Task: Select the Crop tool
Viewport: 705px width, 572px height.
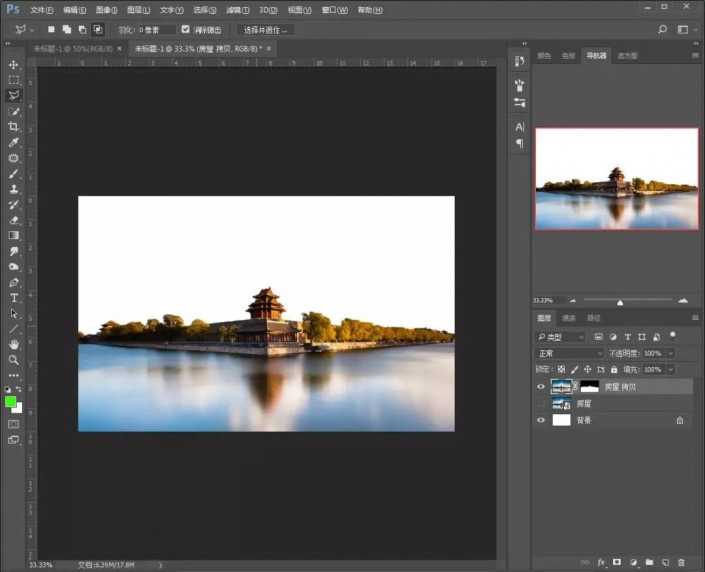Action: (x=14, y=127)
